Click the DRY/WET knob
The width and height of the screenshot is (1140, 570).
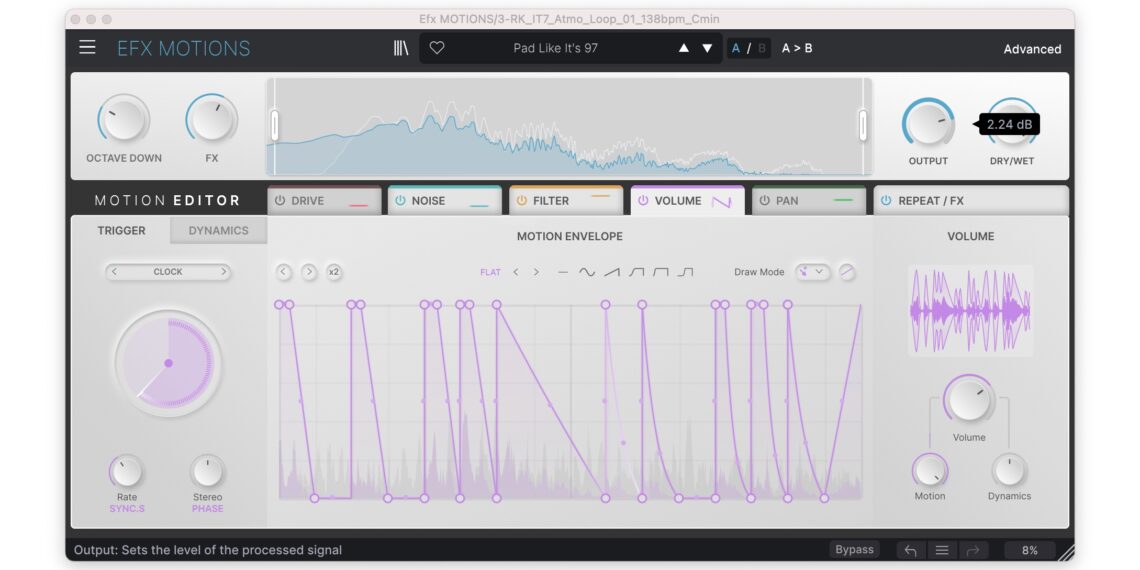(x=1011, y=123)
